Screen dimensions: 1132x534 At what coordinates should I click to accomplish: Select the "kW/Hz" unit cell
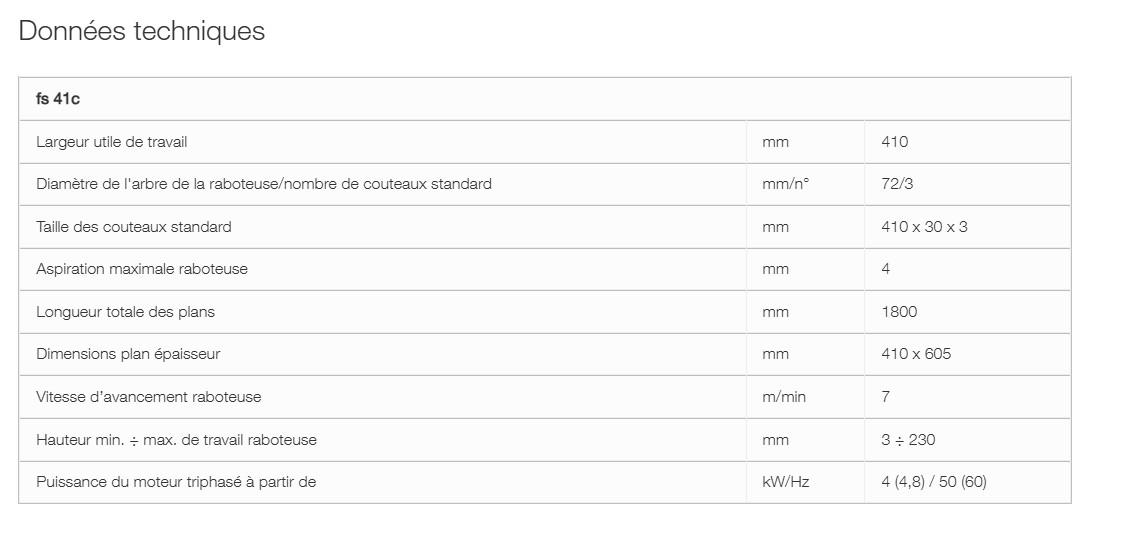[785, 482]
